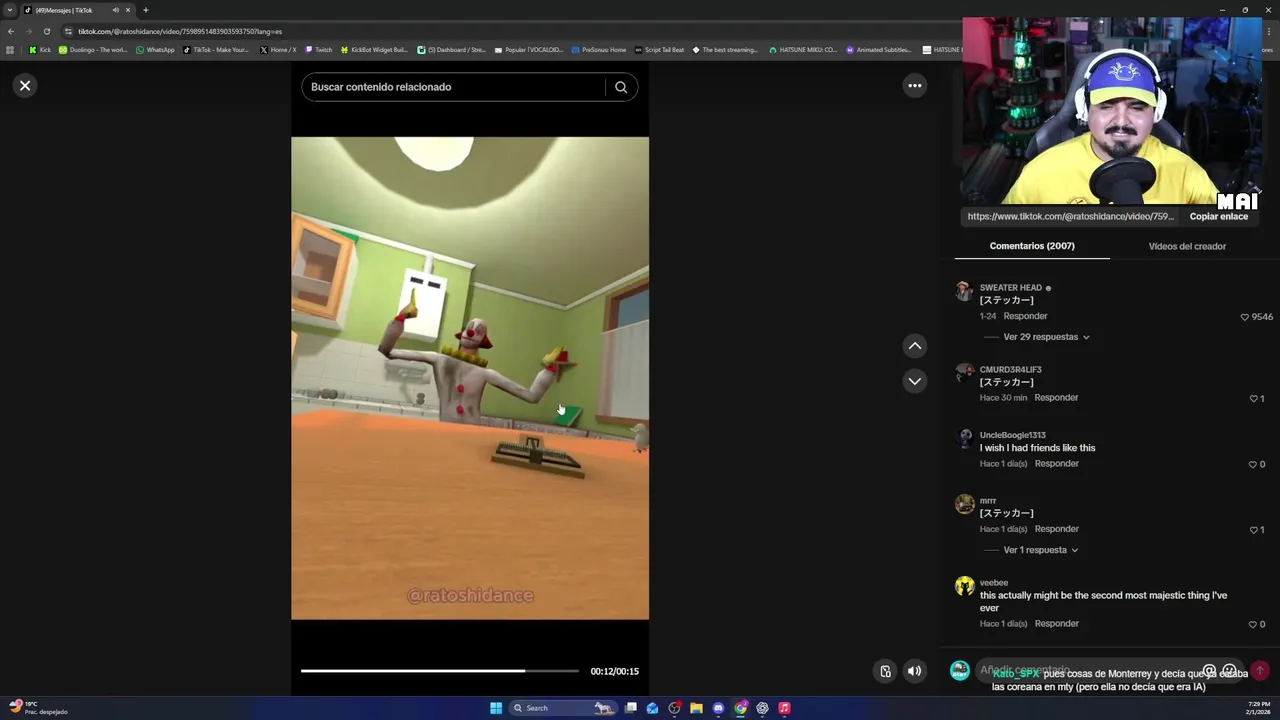Open Apple Music from taskbar
The image size is (1280, 720).
coord(784,708)
